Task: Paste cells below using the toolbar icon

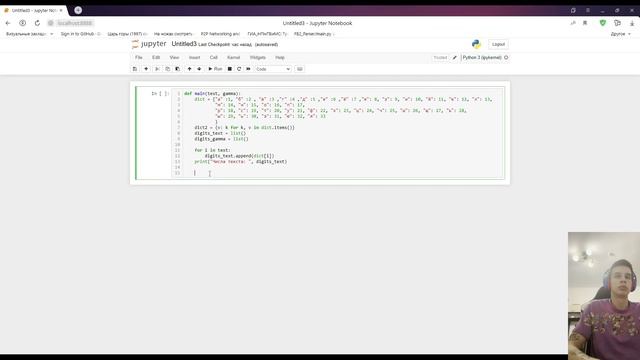Action: 178,69
